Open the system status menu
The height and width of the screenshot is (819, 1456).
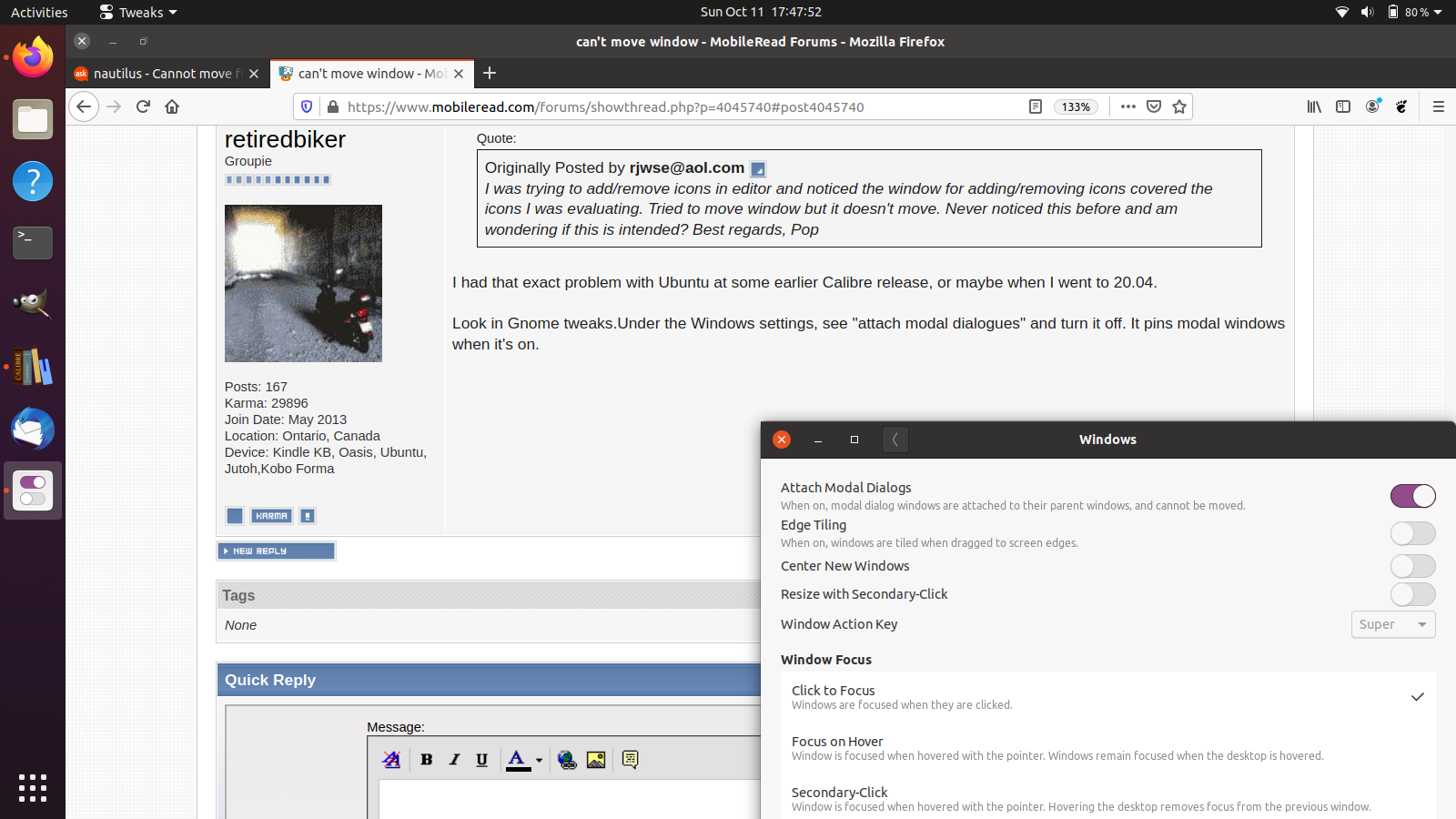(x=1389, y=12)
